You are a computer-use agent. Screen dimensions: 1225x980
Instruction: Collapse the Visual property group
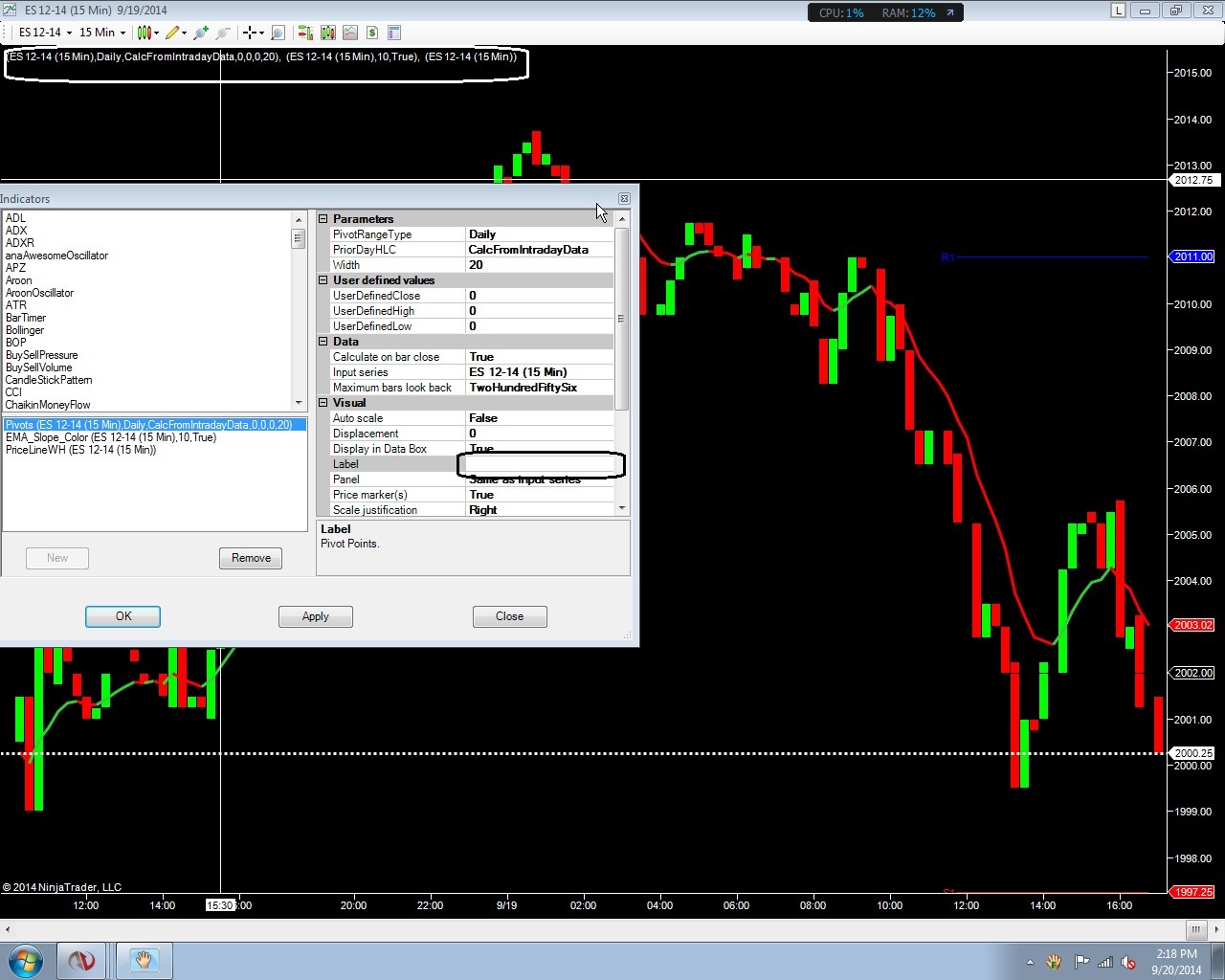323,403
